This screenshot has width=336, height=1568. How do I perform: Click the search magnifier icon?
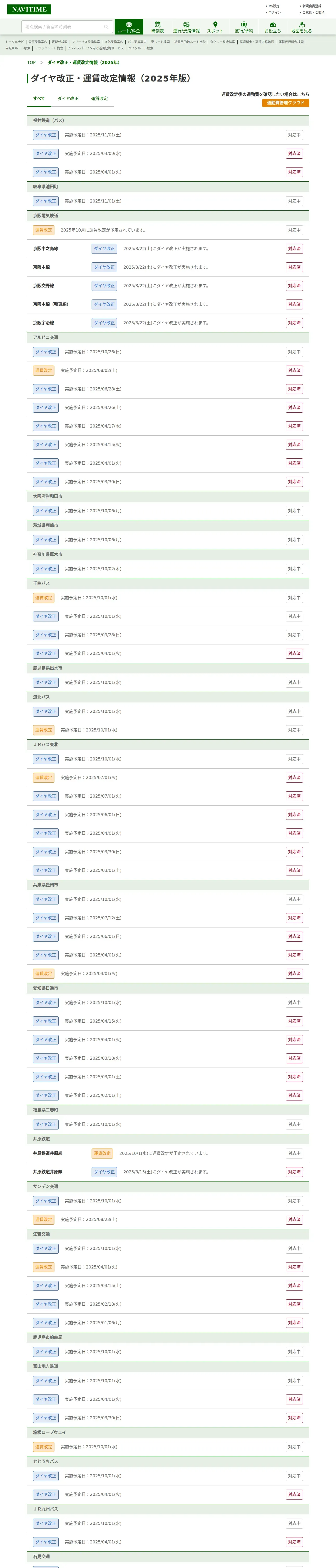click(x=106, y=27)
